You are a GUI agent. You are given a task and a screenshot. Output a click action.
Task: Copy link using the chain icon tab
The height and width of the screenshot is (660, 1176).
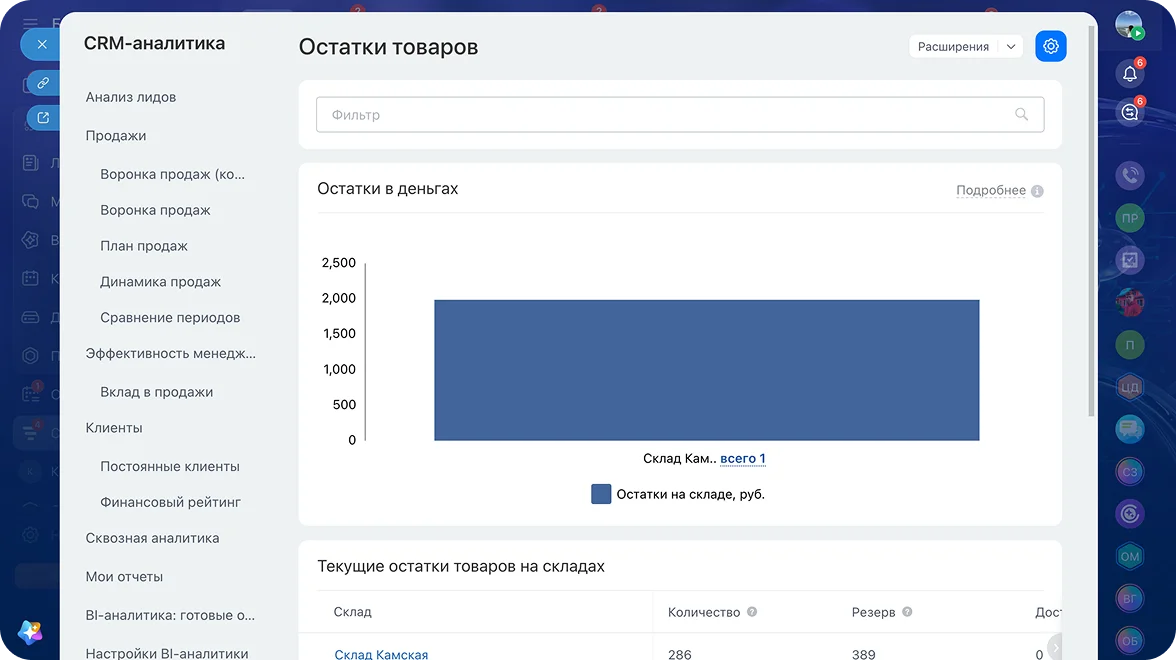coord(43,82)
